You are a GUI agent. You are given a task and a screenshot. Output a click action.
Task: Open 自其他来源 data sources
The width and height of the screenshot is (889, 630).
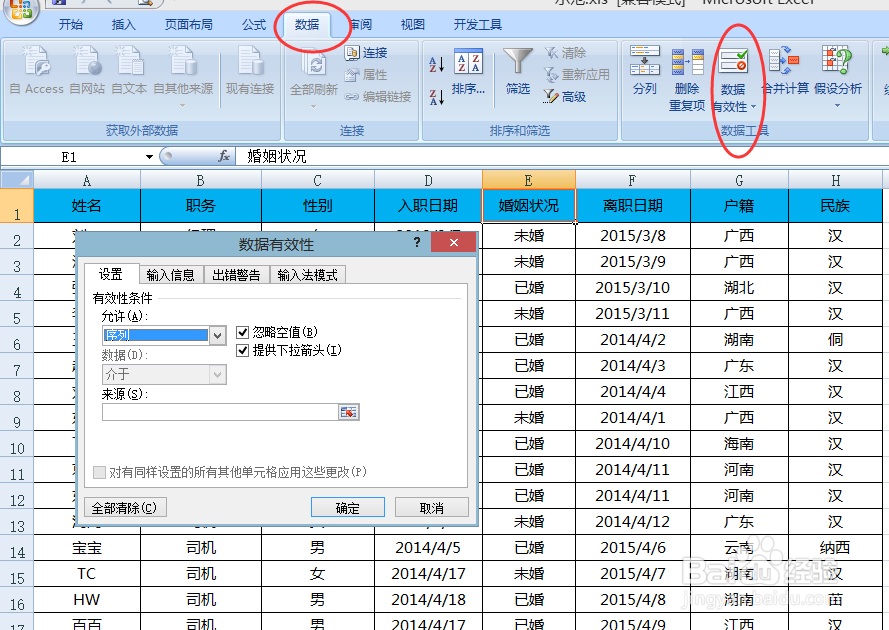[183, 75]
